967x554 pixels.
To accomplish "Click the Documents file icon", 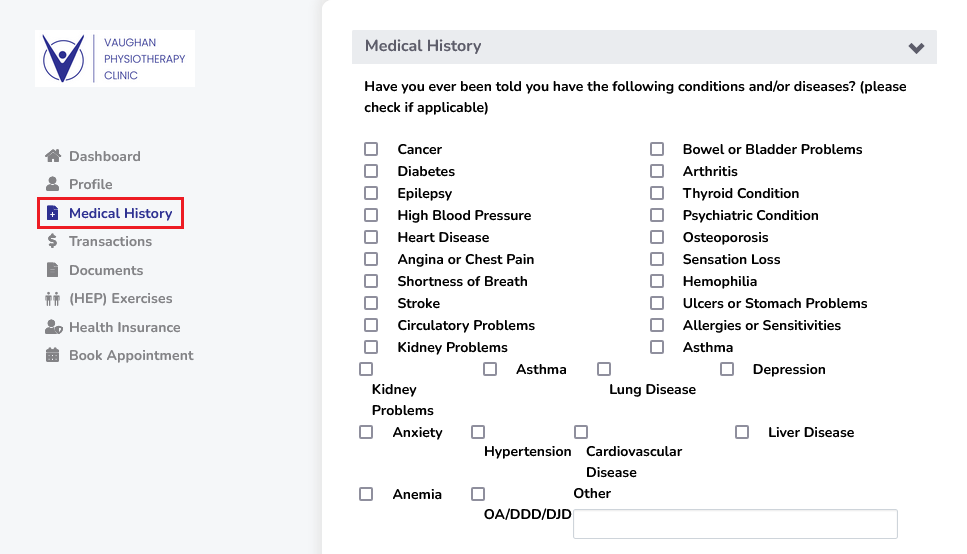I will [53, 270].
